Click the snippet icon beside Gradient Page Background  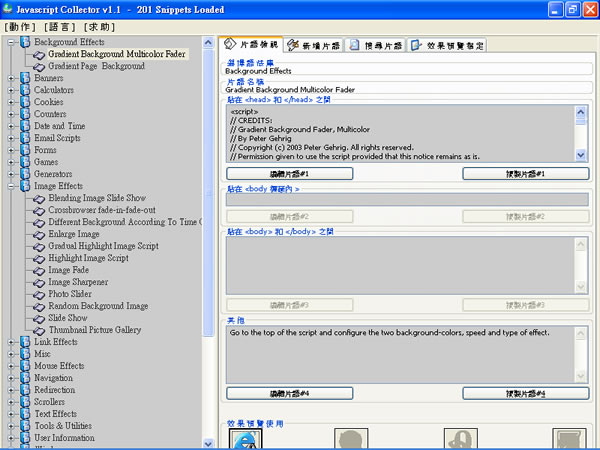click(x=39, y=66)
